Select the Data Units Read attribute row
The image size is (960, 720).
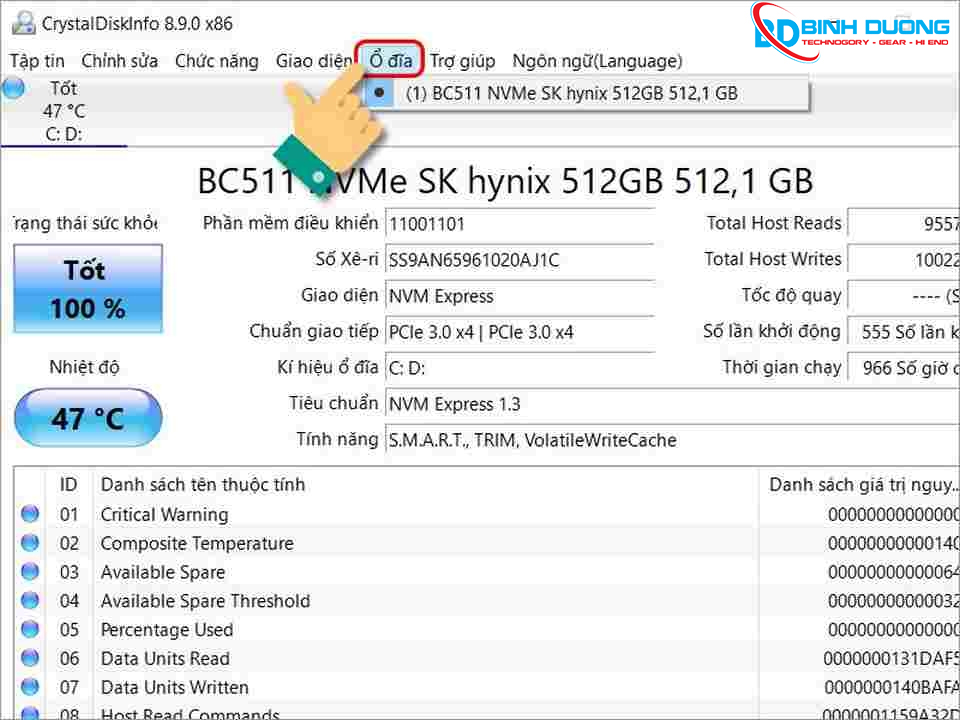[x=487, y=658]
